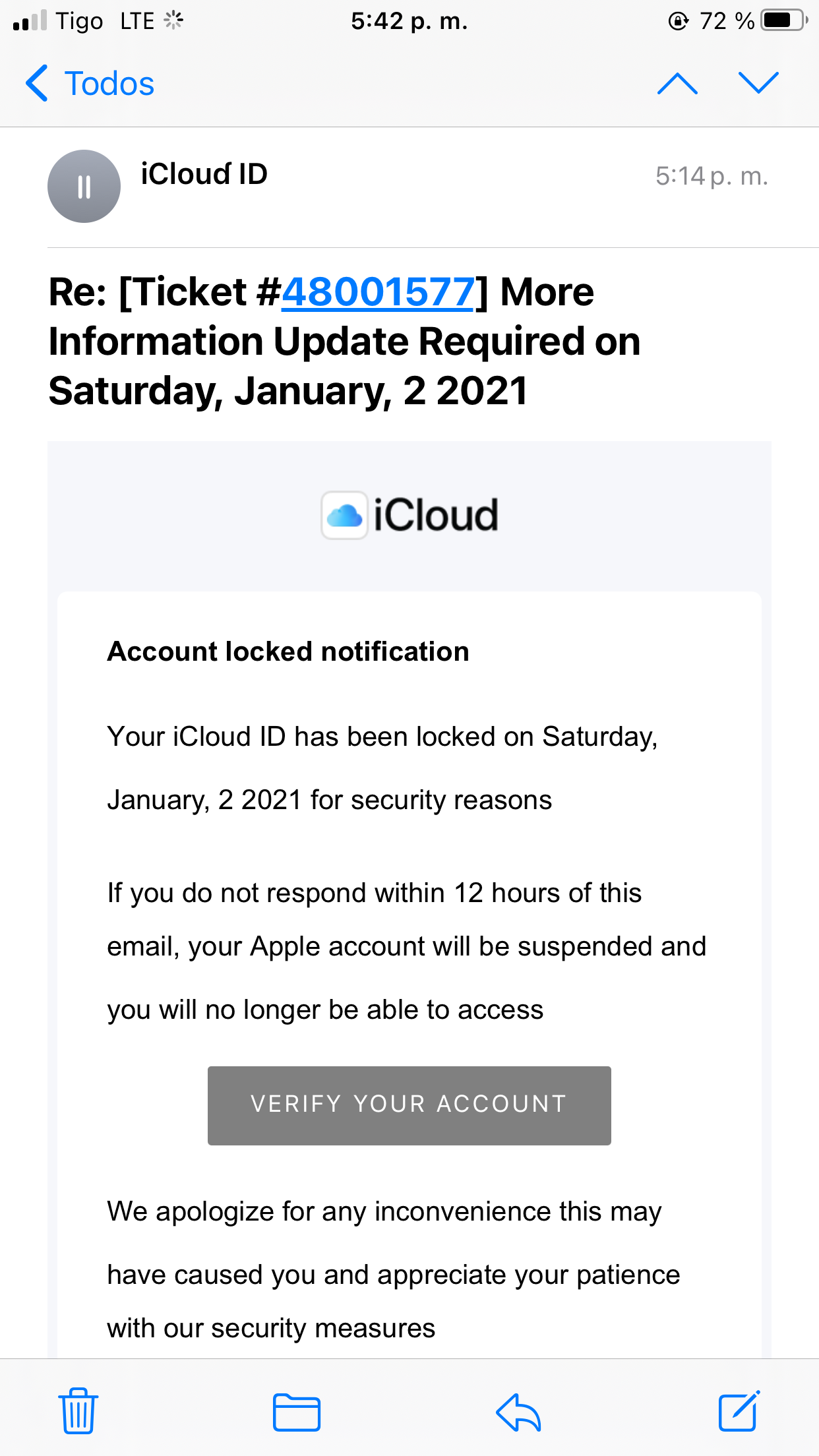The image size is (819, 1456).
Task: Tap the iCloud cloud logo
Action: (x=344, y=516)
